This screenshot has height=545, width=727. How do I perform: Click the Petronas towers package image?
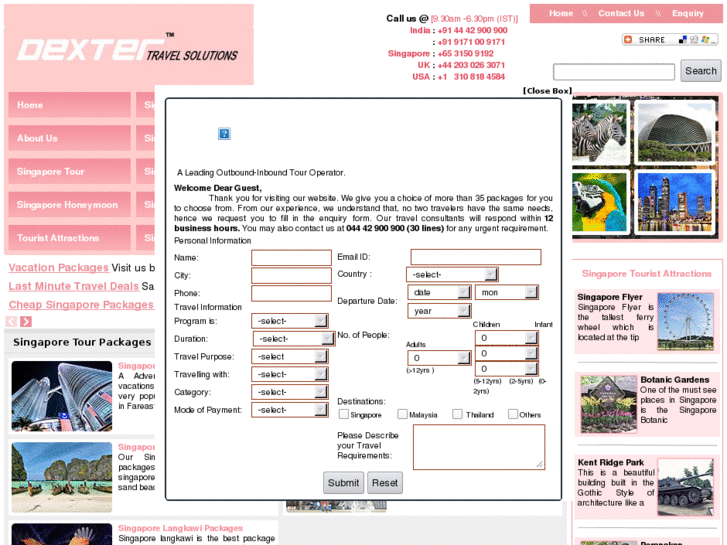tap(62, 396)
